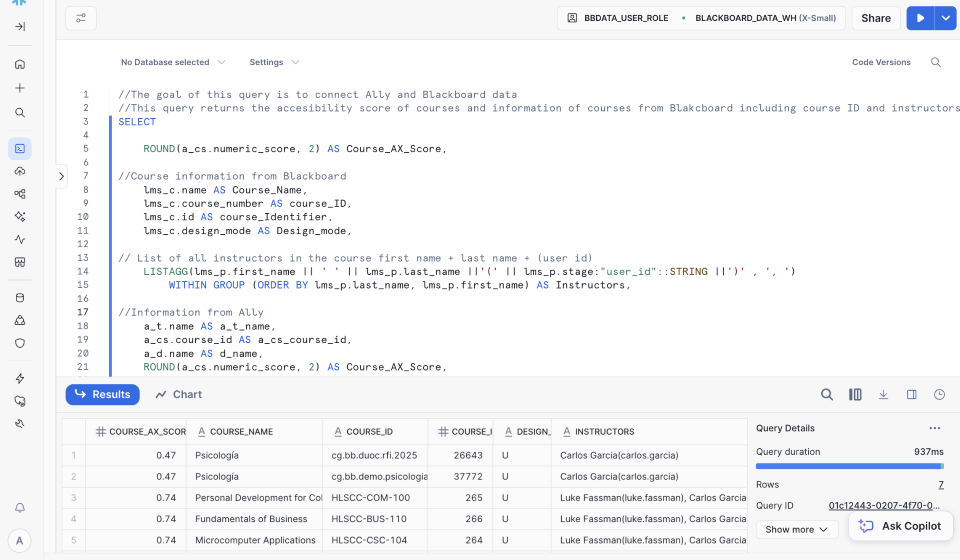This screenshot has height=560, width=960.
Task: Expand the collapsed left object panel
Action: point(62,176)
